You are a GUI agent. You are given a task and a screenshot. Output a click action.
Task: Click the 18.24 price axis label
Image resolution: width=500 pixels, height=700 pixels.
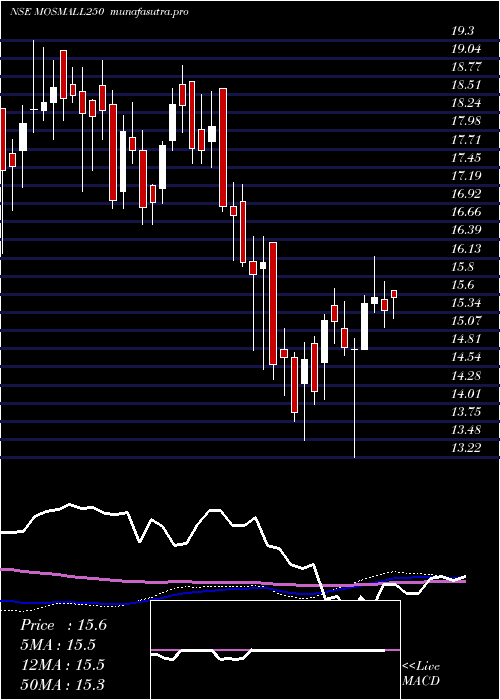[466, 103]
